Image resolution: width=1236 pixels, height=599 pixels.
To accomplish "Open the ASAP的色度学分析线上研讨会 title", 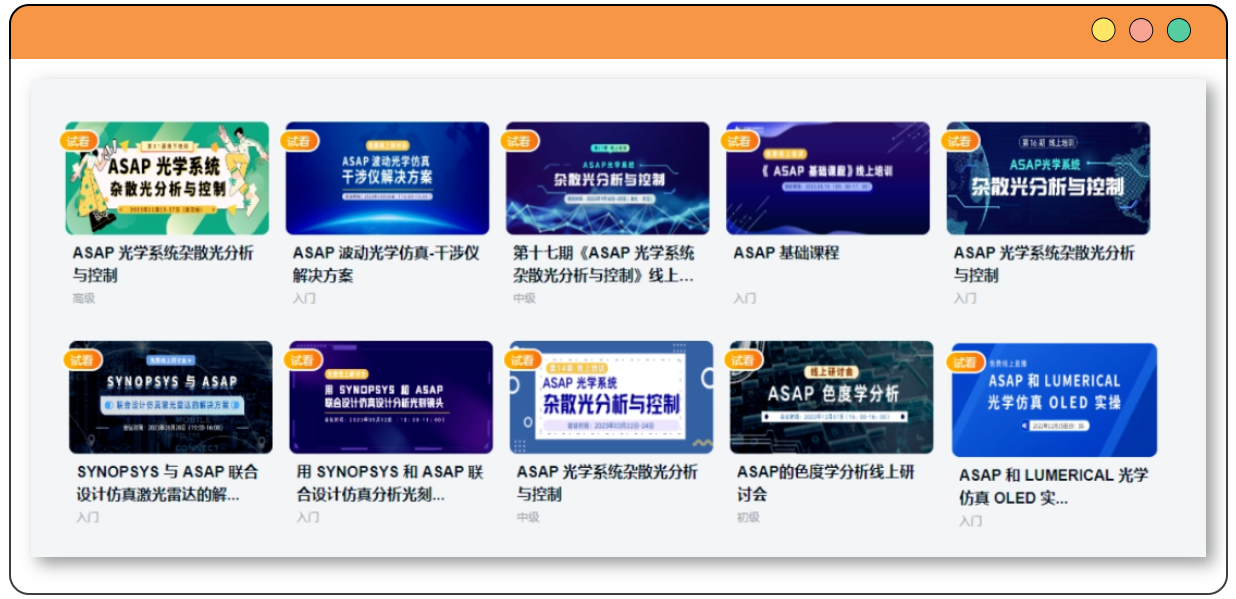I will click(x=826, y=483).
